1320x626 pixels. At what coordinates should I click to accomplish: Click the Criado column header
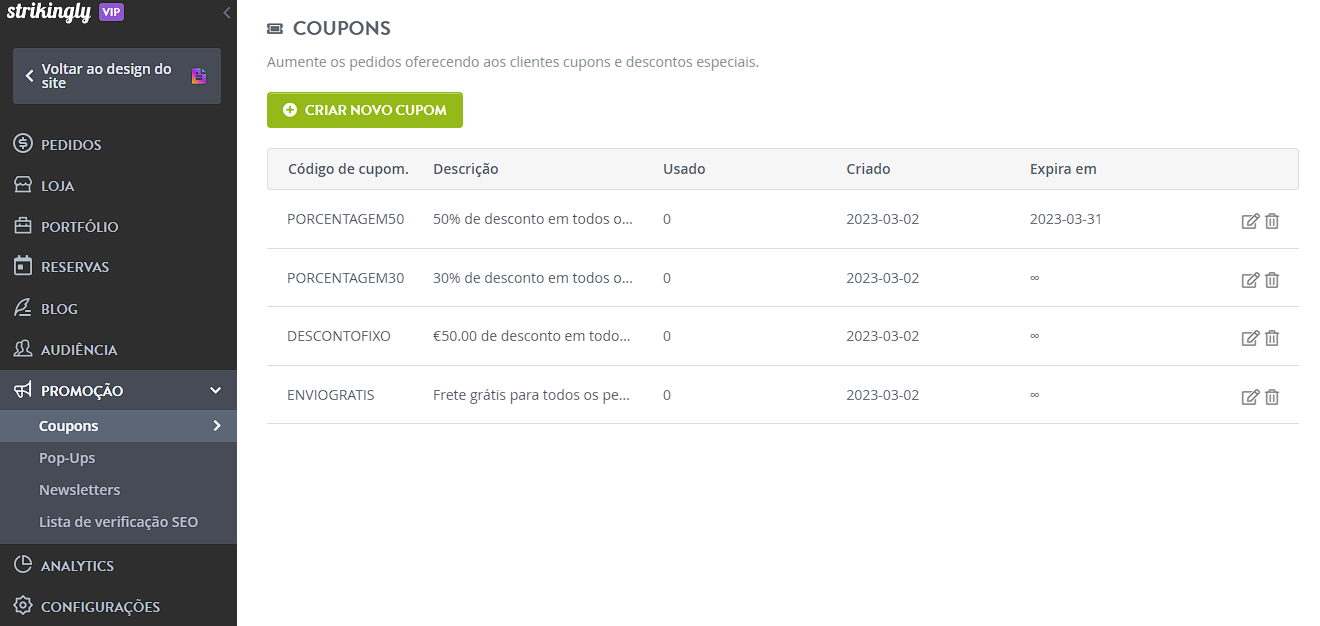[868, 169]
